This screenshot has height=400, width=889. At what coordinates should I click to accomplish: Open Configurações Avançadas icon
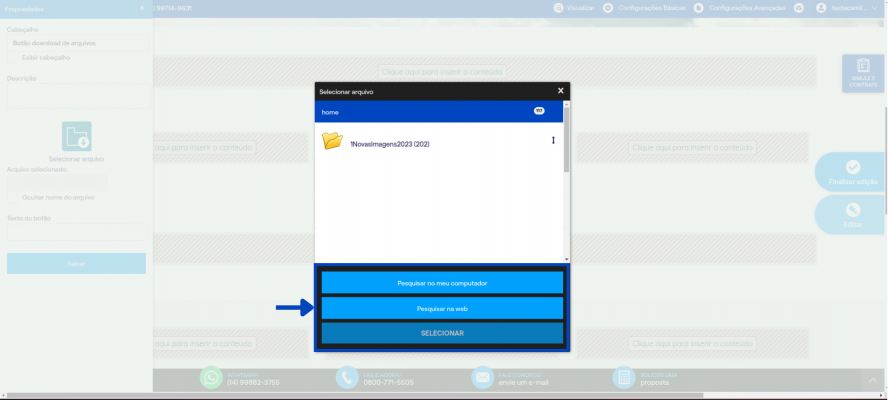(x=698, y=8)
